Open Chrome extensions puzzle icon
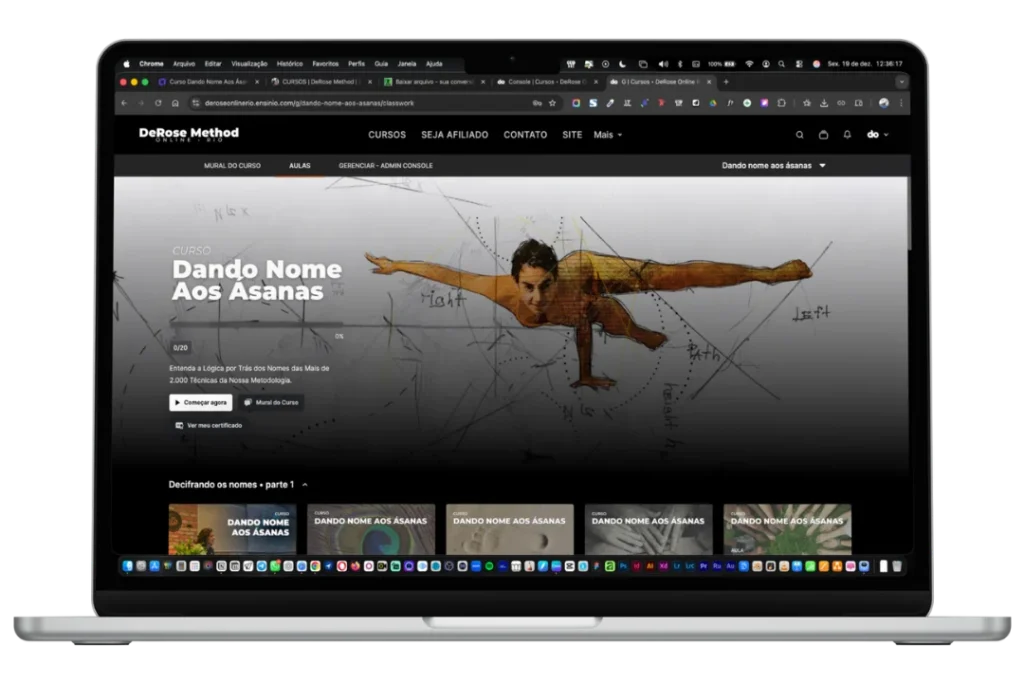This screenshot has height=683, width=1024. pyautogui.click(x=781, y=103)
